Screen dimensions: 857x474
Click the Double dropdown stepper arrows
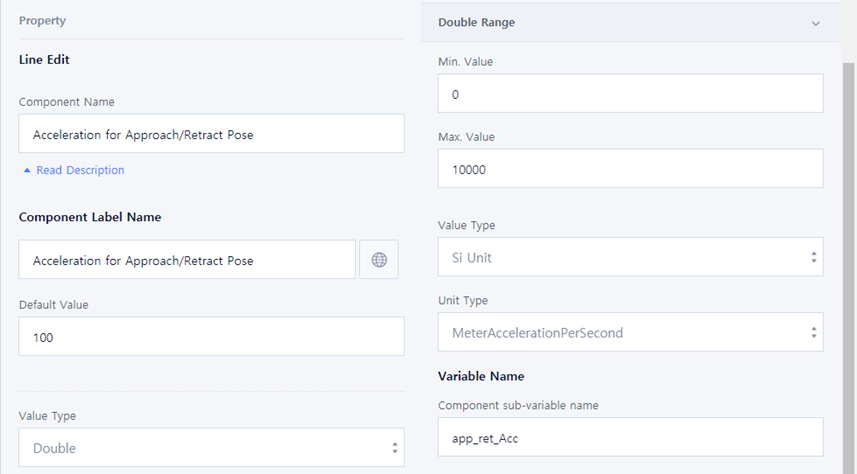[395, 448]
